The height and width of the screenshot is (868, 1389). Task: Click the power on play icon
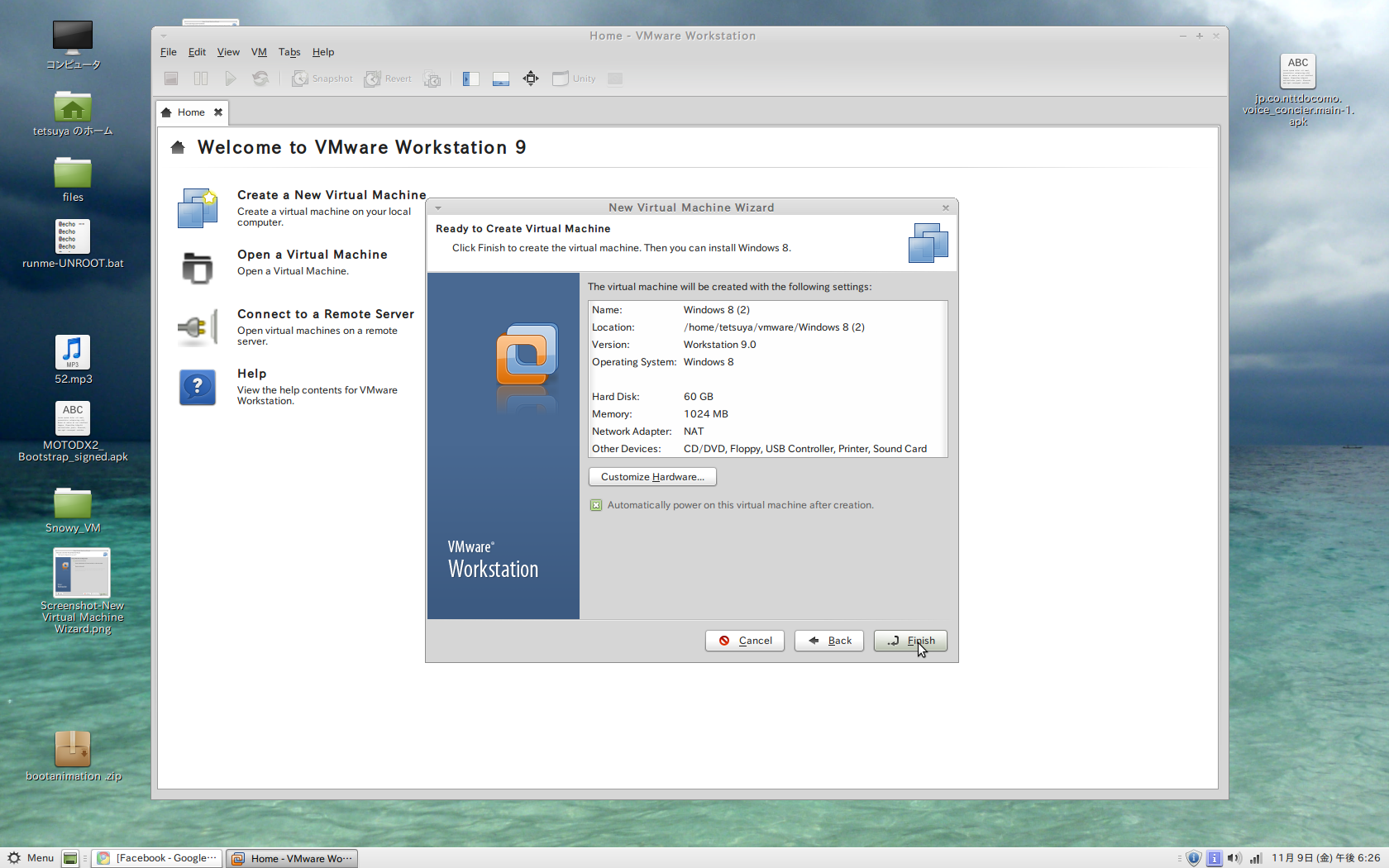pos(231,79)
